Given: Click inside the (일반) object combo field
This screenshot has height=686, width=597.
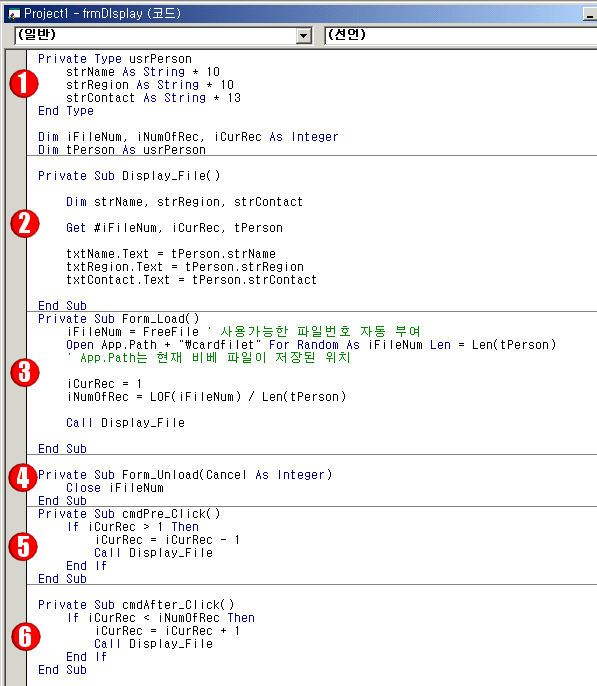Looking at the screenshot, I should click(x=155, y=35).
